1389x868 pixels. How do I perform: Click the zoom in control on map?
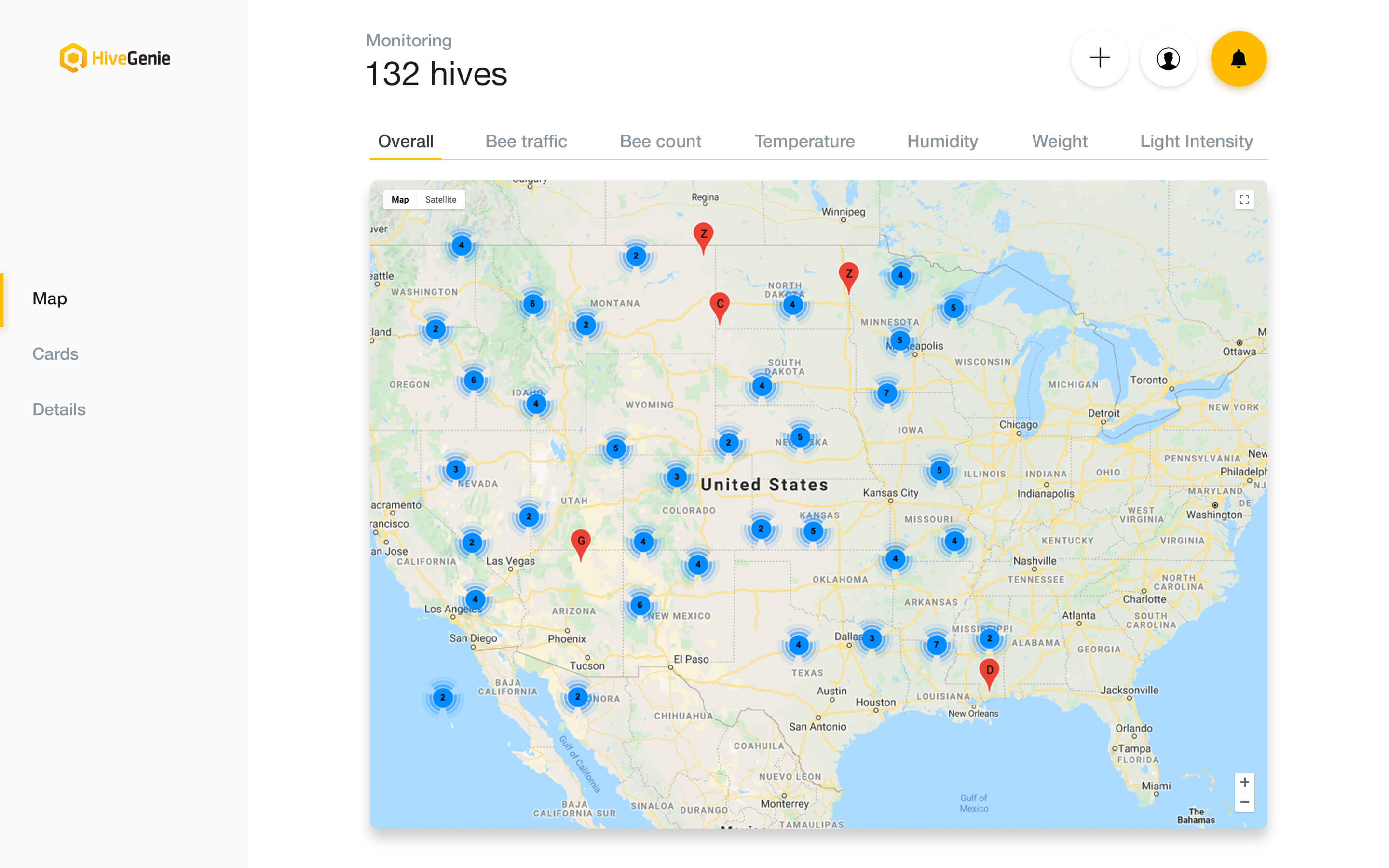pyautogui.click(x=1245, y=782)
